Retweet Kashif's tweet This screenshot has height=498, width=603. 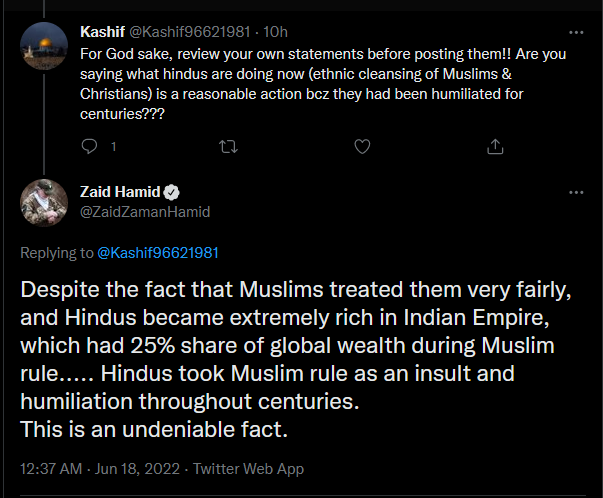pos(227,147)
